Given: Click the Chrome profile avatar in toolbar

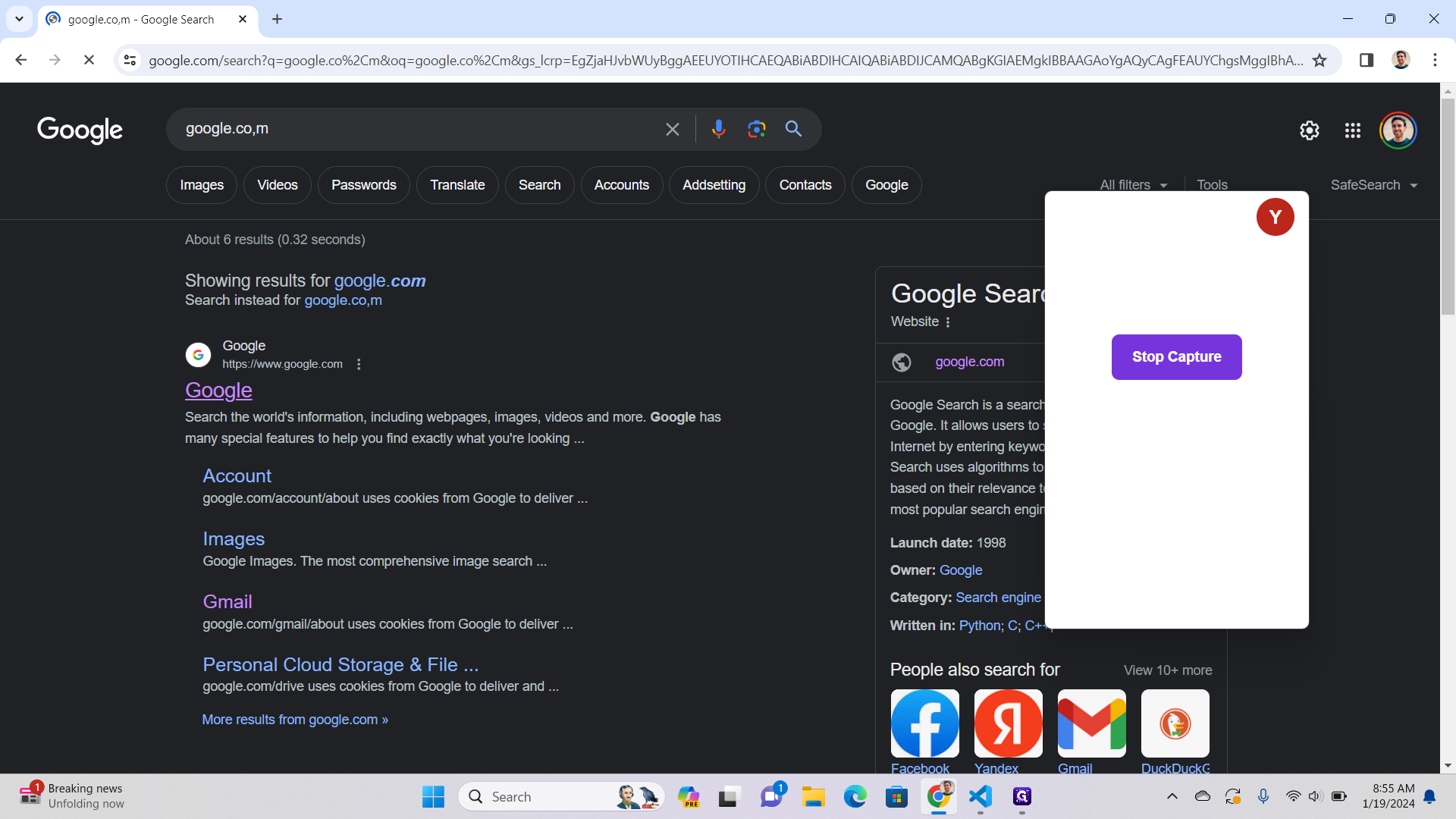Looking at the screenshot, I should coord(1401,60).
